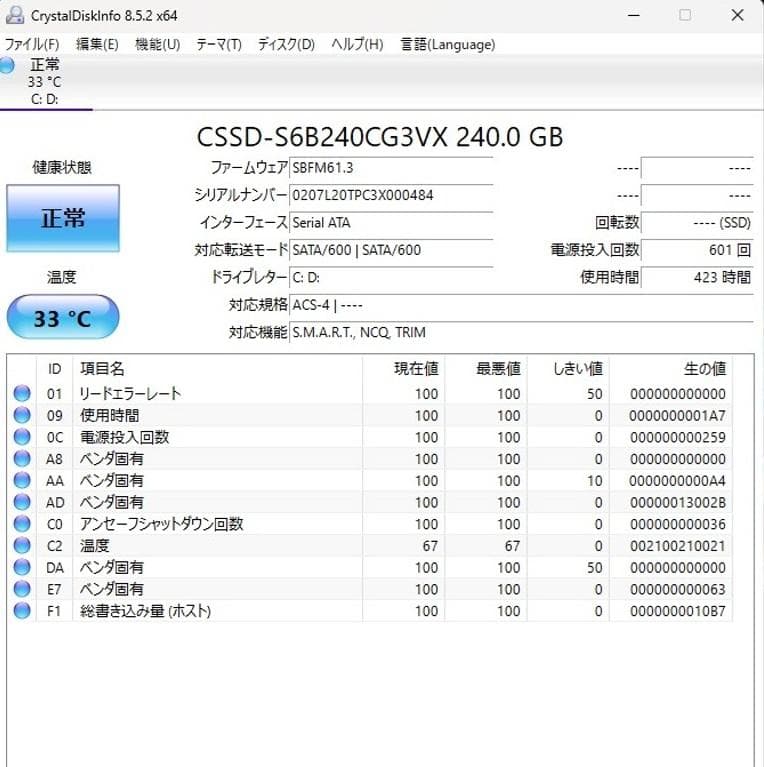This screenshot has width=764, height=767.
Task: Select the リードエラーレート attribute name
Action: (131, 394)
